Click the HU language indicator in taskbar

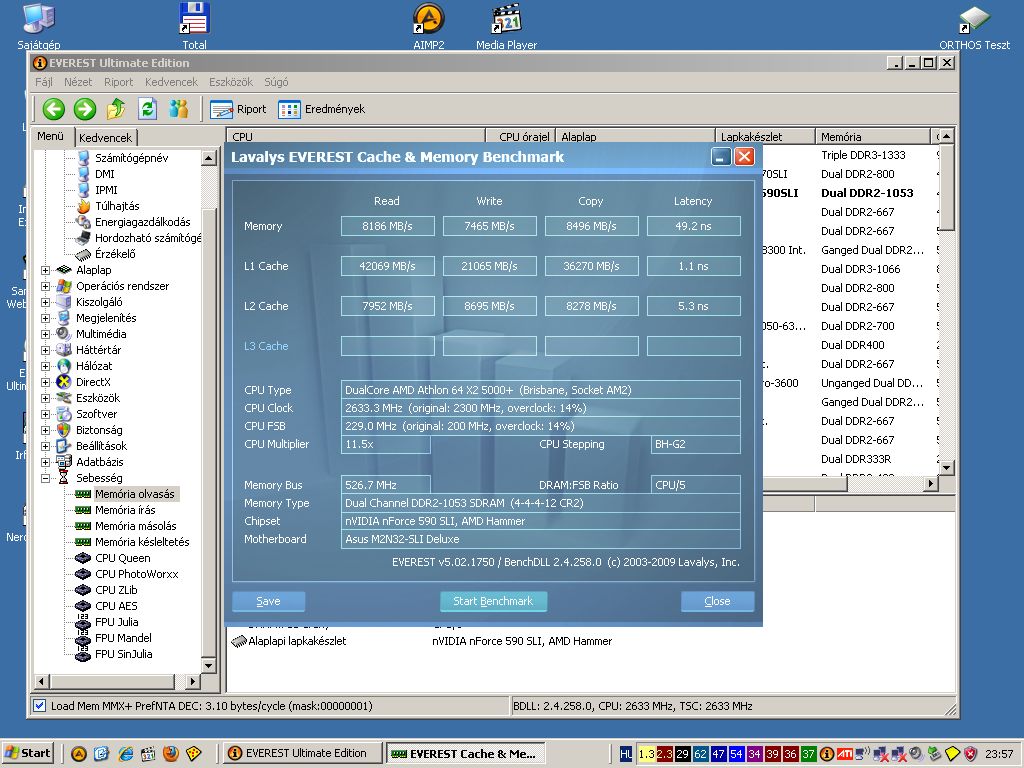[626, 754]
